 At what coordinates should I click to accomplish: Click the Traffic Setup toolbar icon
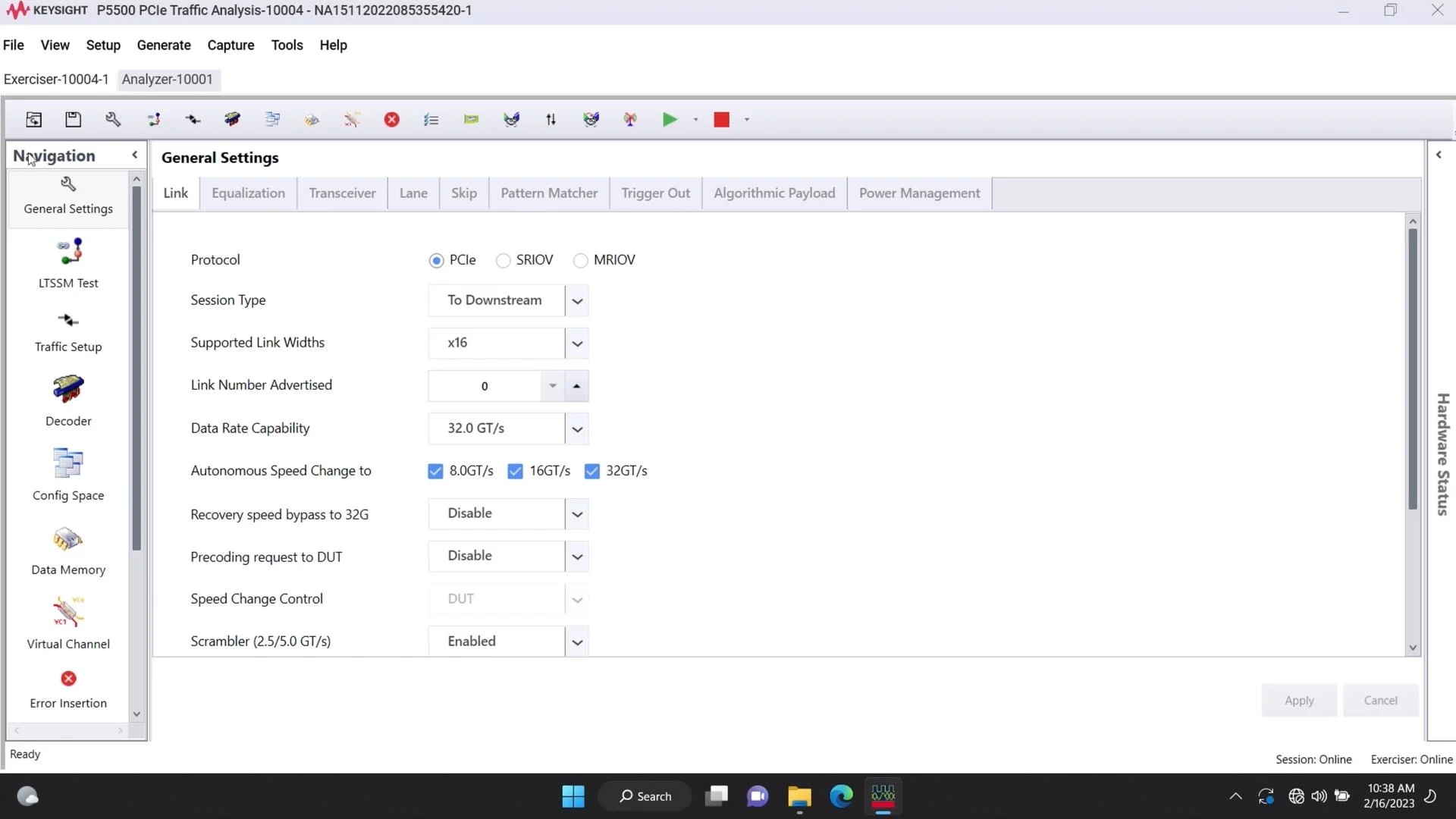[x=193, y=119]
